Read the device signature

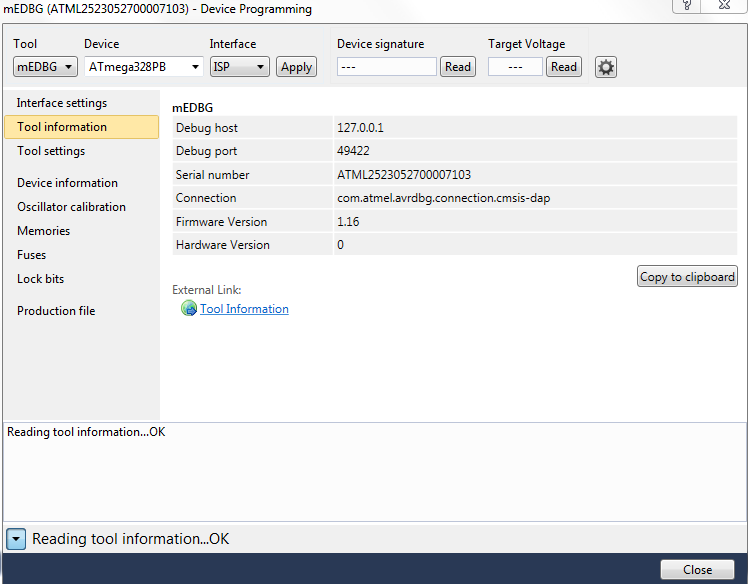click(x=457, y=67)
